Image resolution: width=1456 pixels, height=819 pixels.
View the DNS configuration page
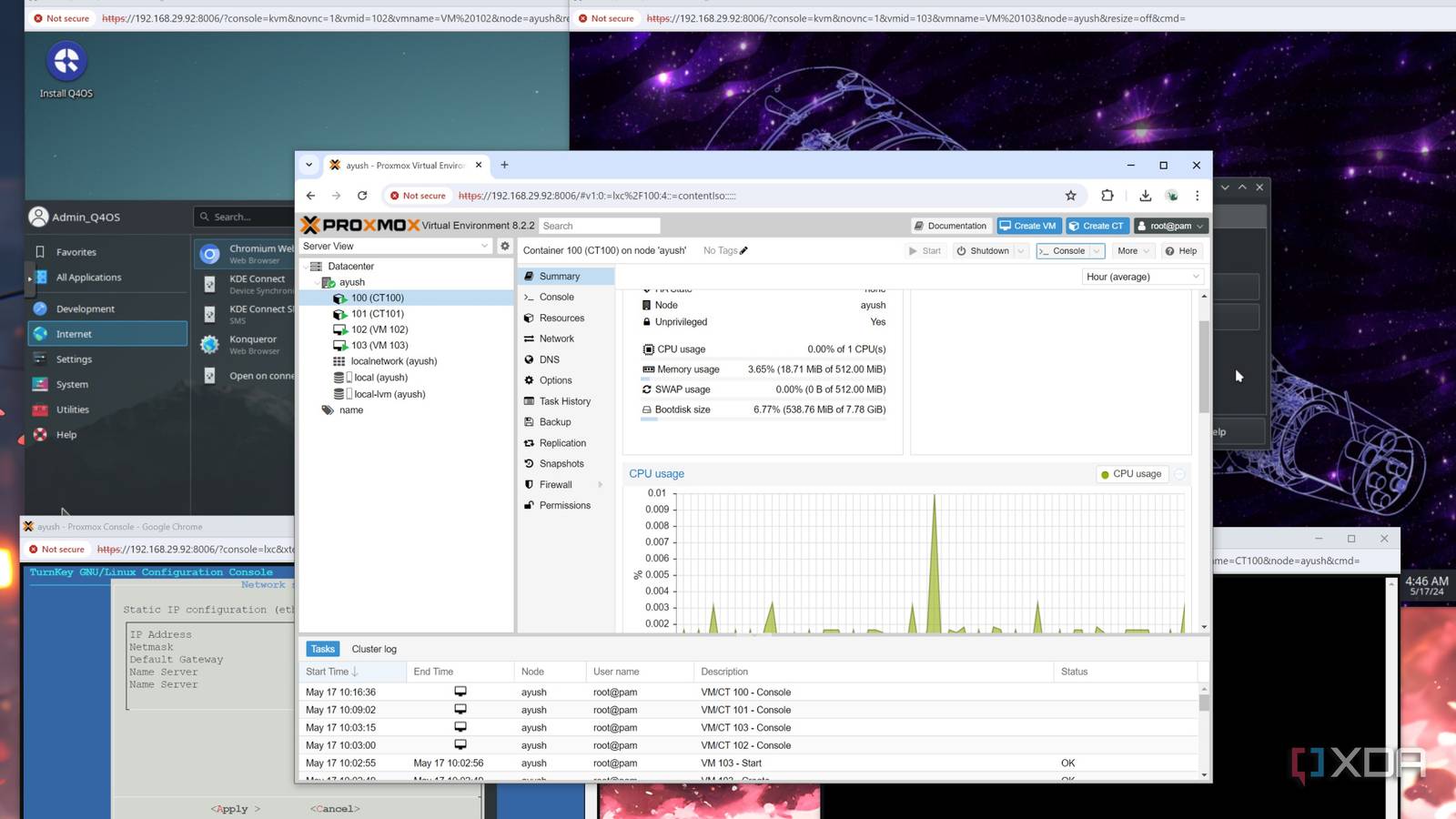pos(550,359)
